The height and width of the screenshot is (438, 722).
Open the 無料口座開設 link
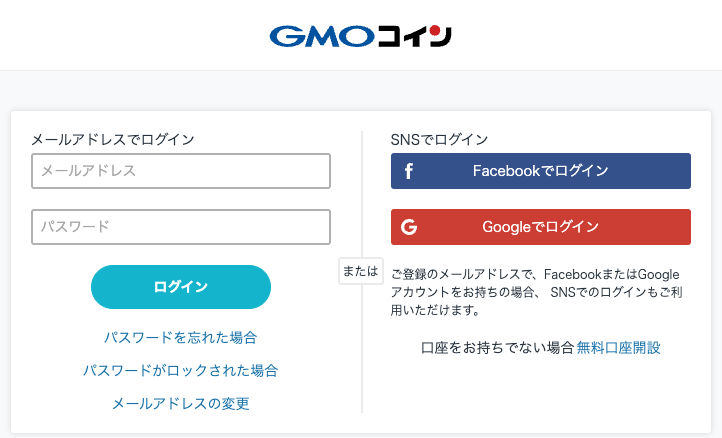click(x=618, y=347)
